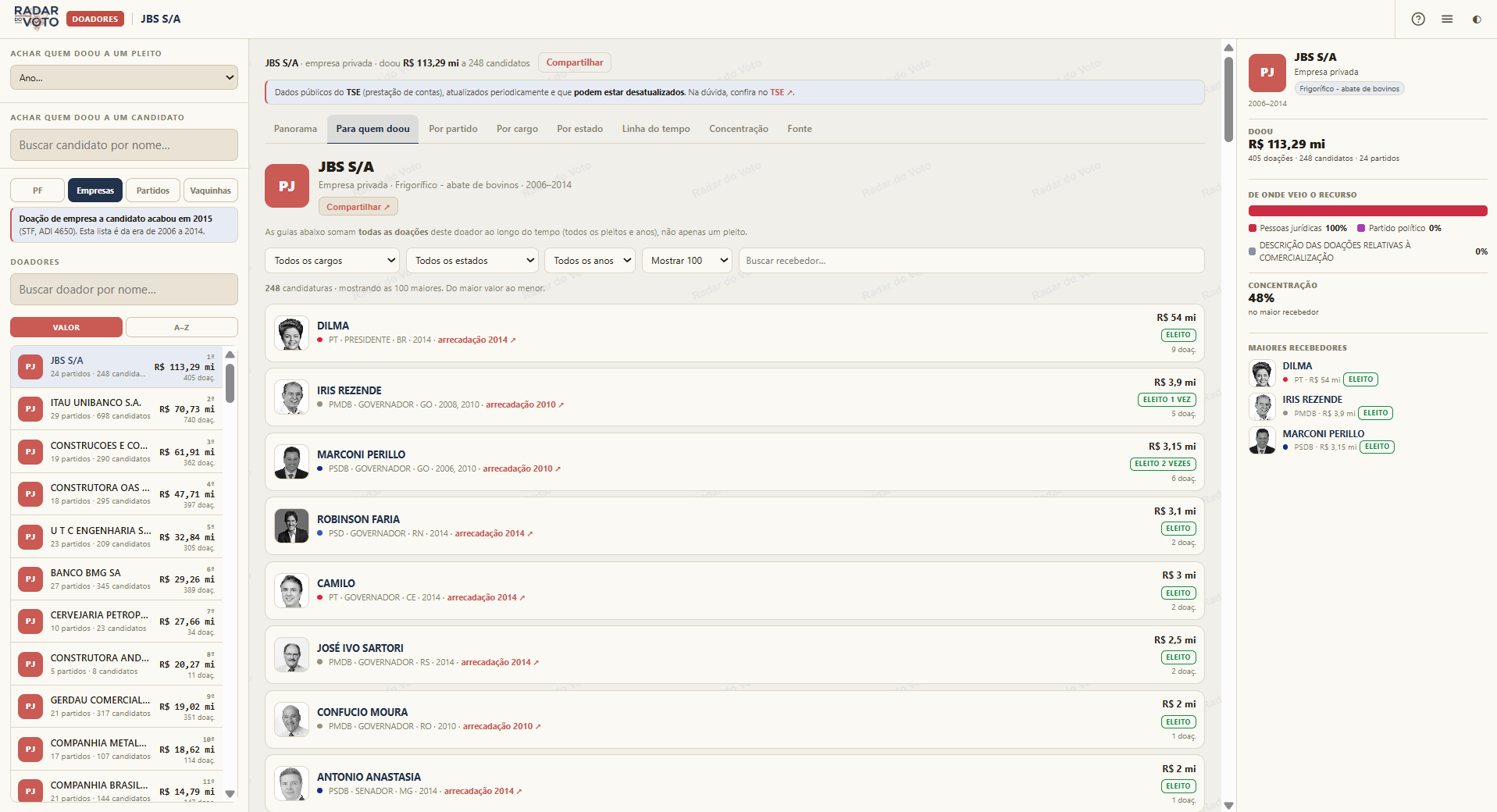Select the PJ icon beside BANCO BMG SA
Image resolution: width=1497 pixels, height=812 pixels.
point(30,579)
